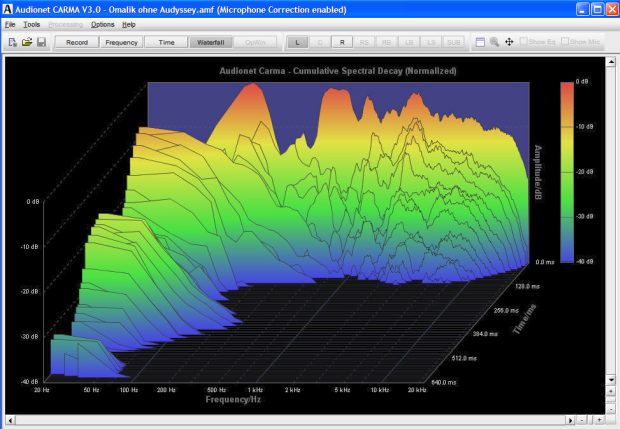Click the 128.0 ms time axis label
This screenshot has width=620, height=429.
click(x=527, y=286)
